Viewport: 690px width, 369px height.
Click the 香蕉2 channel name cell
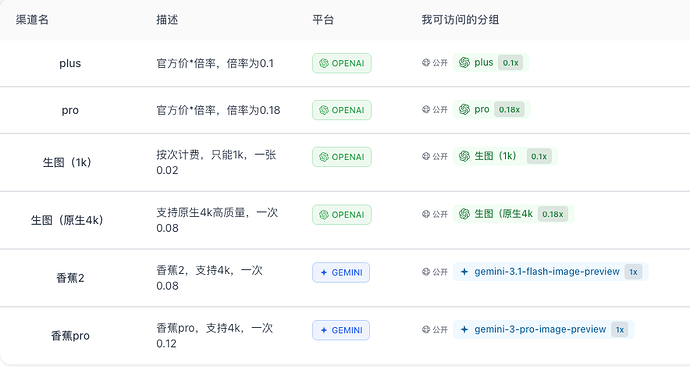(70, 278)
